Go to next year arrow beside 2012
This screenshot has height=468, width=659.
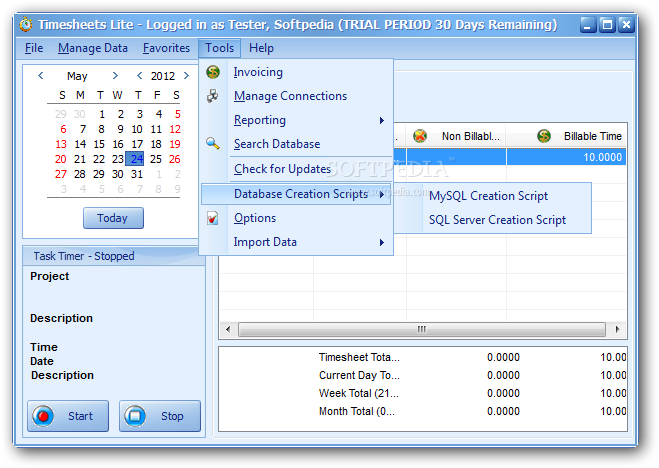[x=186, y=76]
